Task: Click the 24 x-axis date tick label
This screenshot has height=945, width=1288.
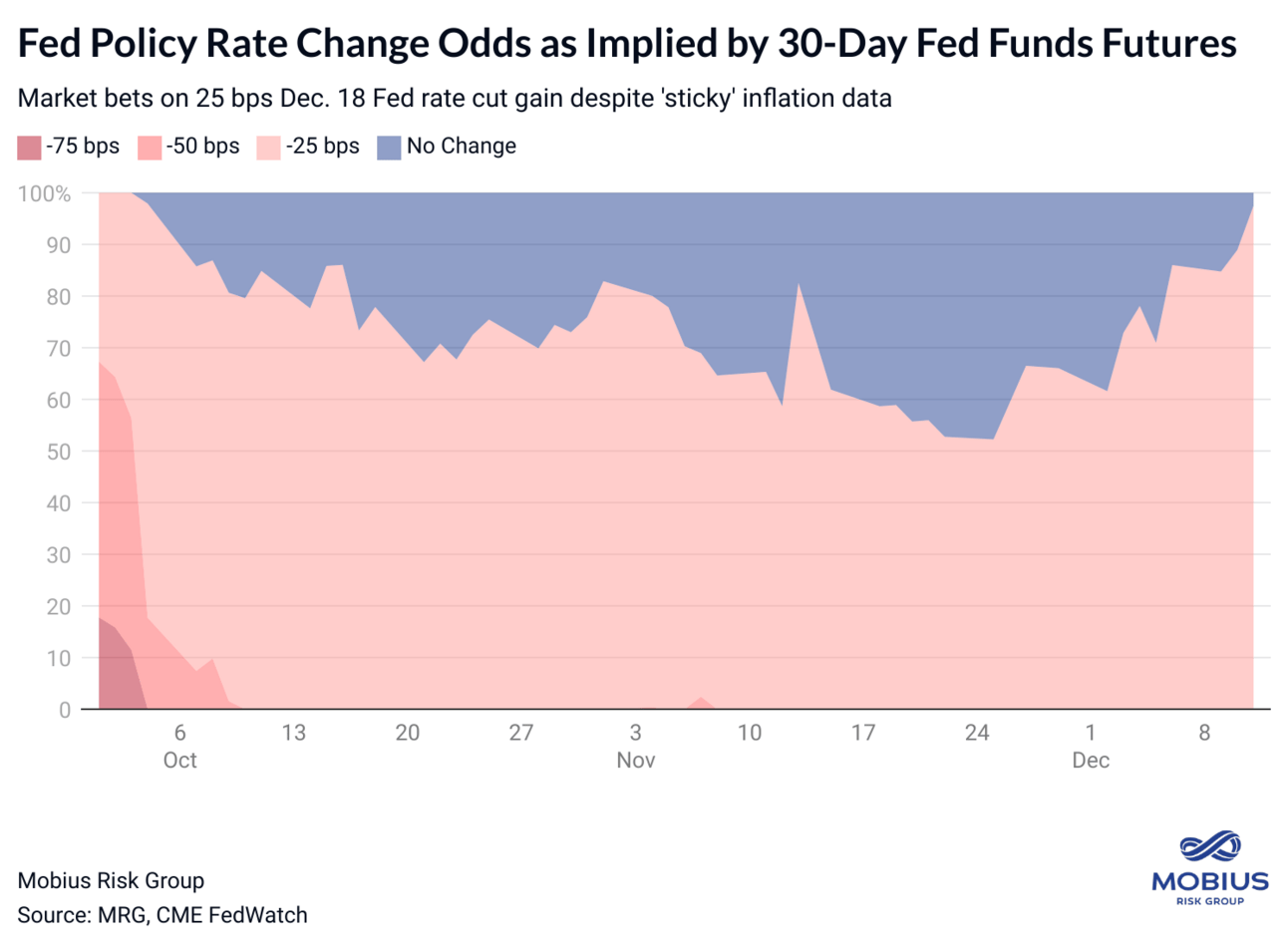Action: pyautogui.click(x=977, y=733)
